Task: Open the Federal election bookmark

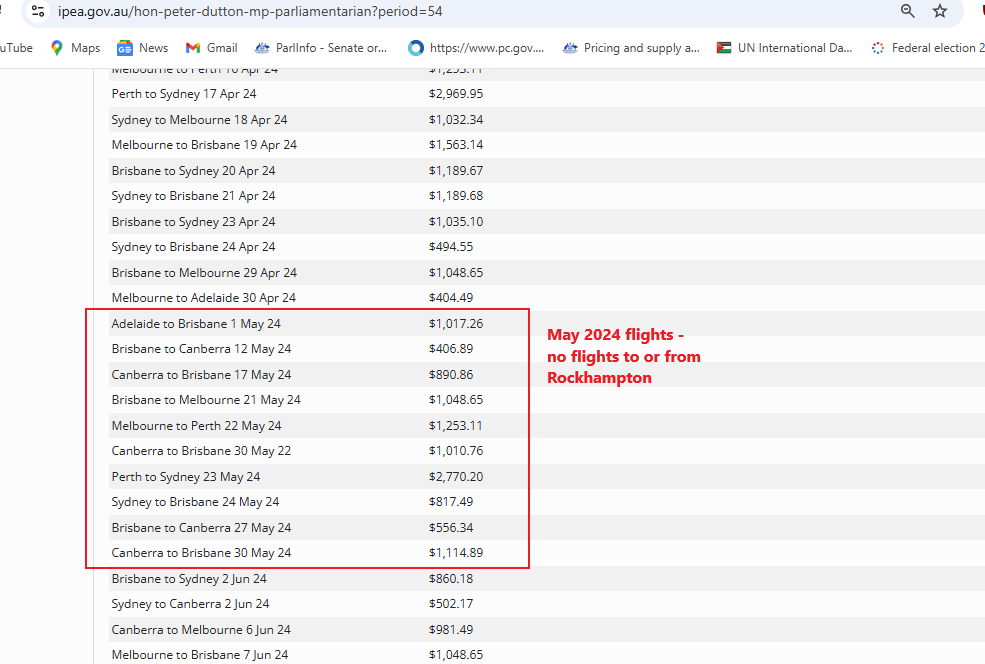Action: point(928,48)
